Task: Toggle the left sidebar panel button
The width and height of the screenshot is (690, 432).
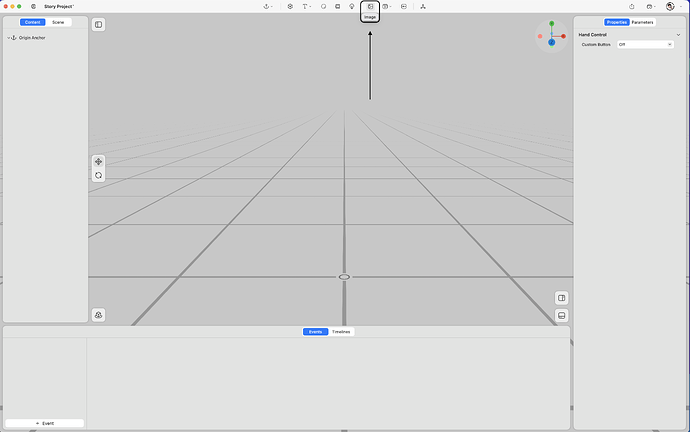Action: [98, 25]
